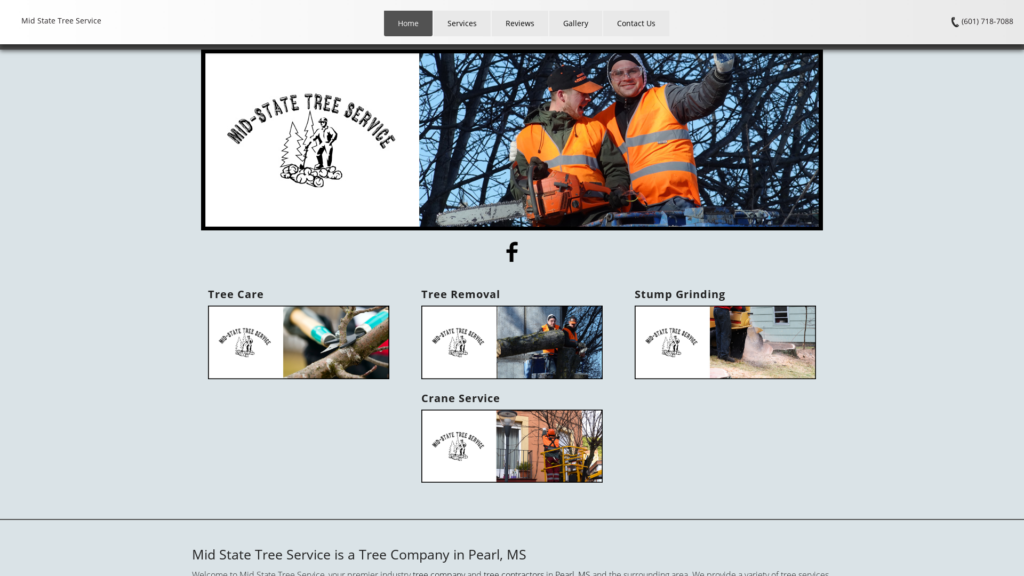Click the 'Tree Company in Pearl, MS' heading
Screen dimensions: 1024x576
click(x=359, y=554)
